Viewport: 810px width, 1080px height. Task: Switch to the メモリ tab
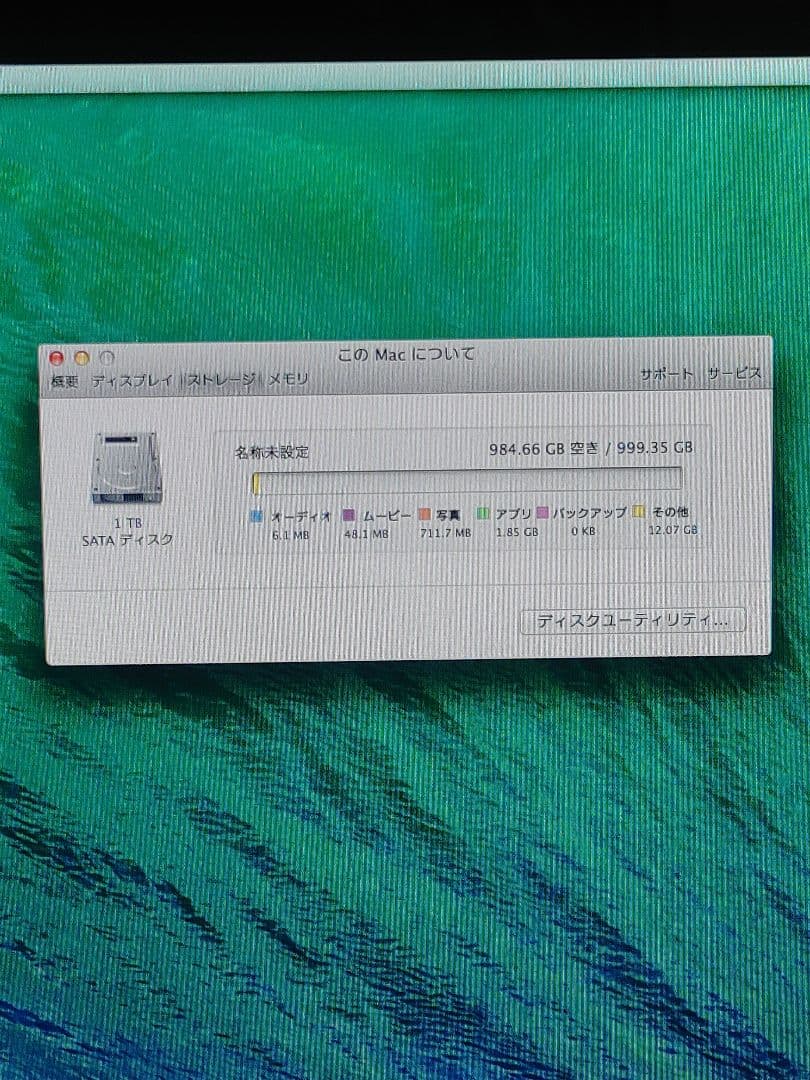tap(285, 379)
